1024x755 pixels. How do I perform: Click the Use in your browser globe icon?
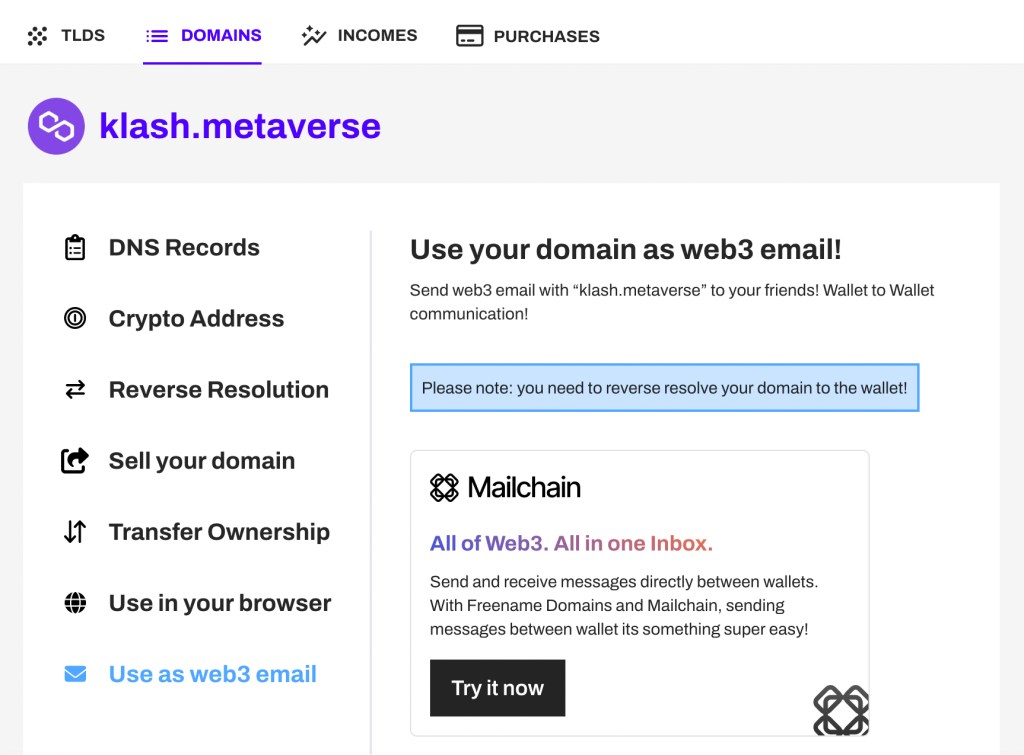pyautogui.click(x=75, y=603)
